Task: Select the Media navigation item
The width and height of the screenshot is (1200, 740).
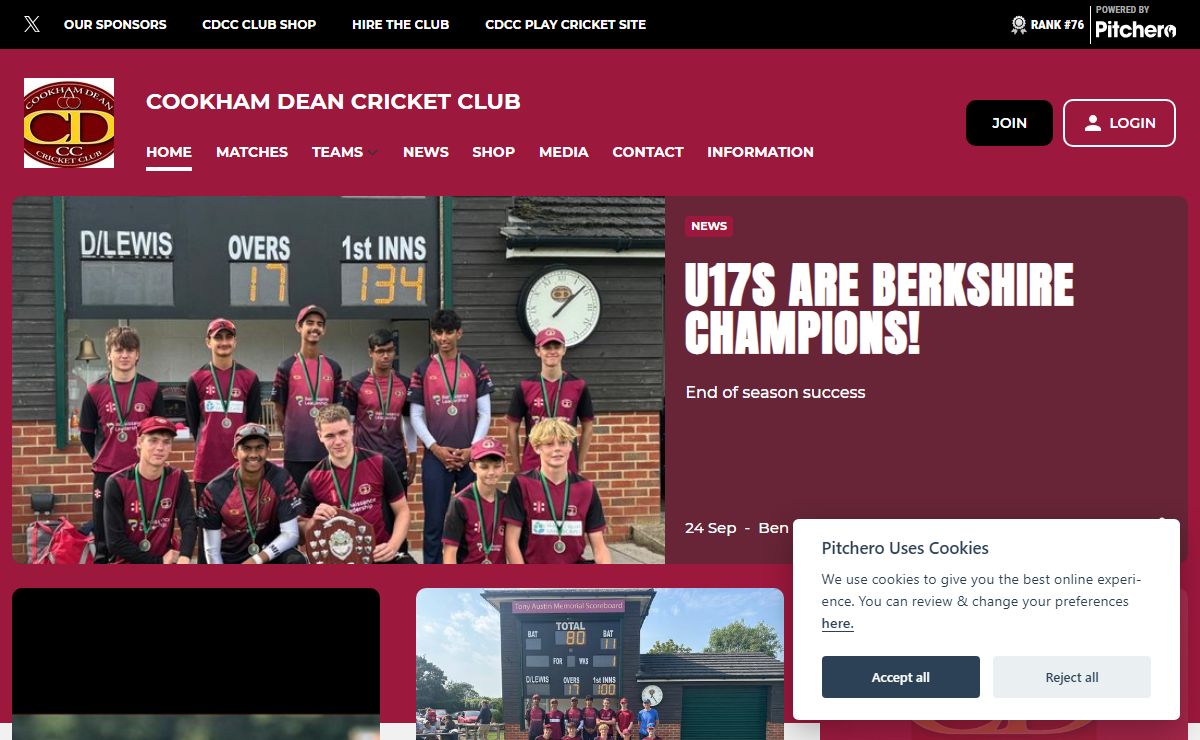Action: [564, 152]
